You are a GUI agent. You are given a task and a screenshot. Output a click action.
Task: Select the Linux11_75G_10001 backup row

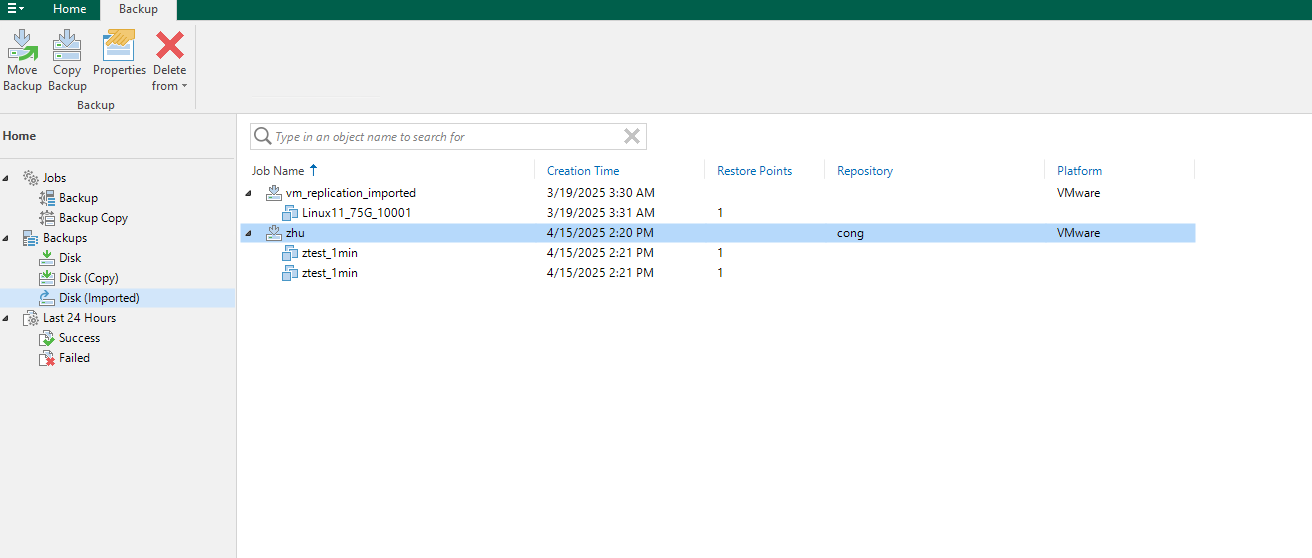[x=356, y=213]
